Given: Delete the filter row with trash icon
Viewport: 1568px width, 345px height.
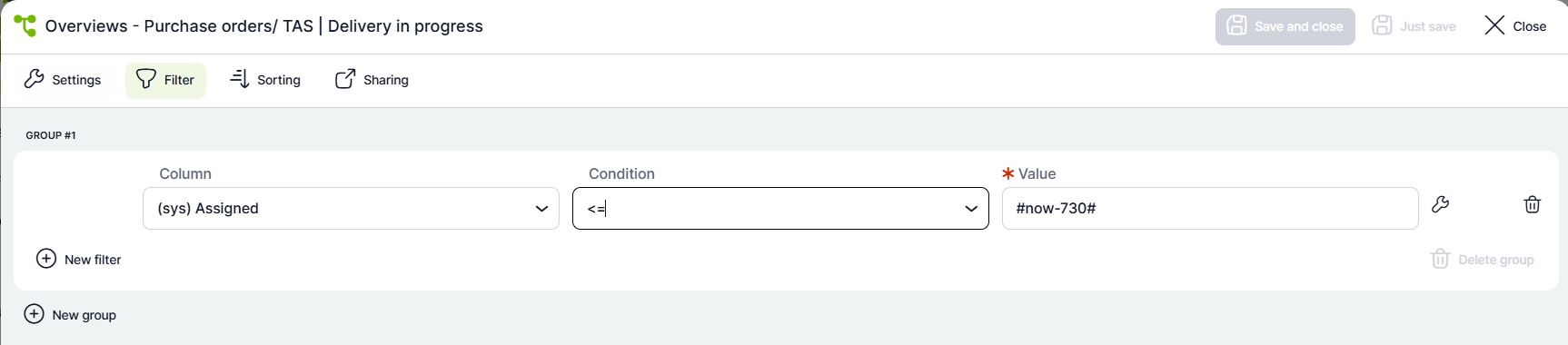Looking at the screenshot, I should tap(1532, 204).
